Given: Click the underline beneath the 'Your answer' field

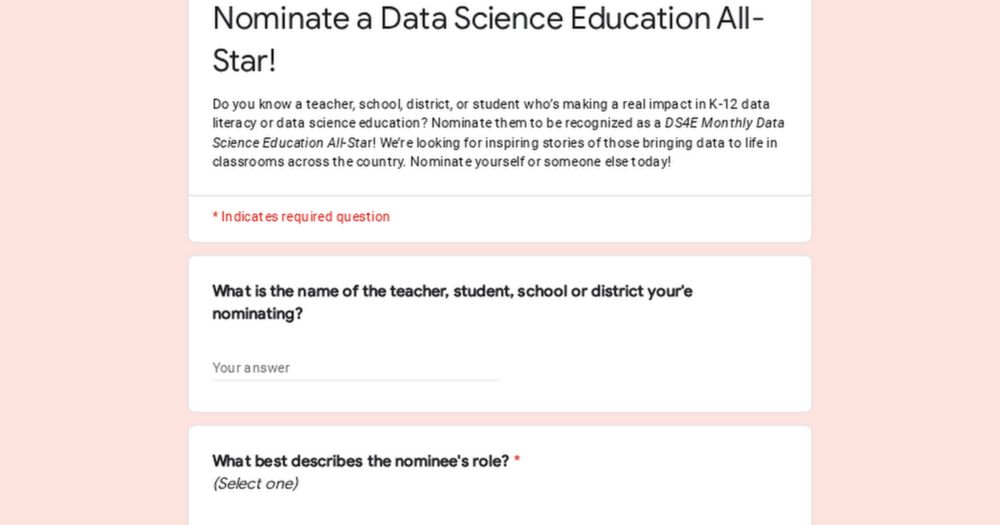Looking at the screenshot, I should [x=356, y=380].
